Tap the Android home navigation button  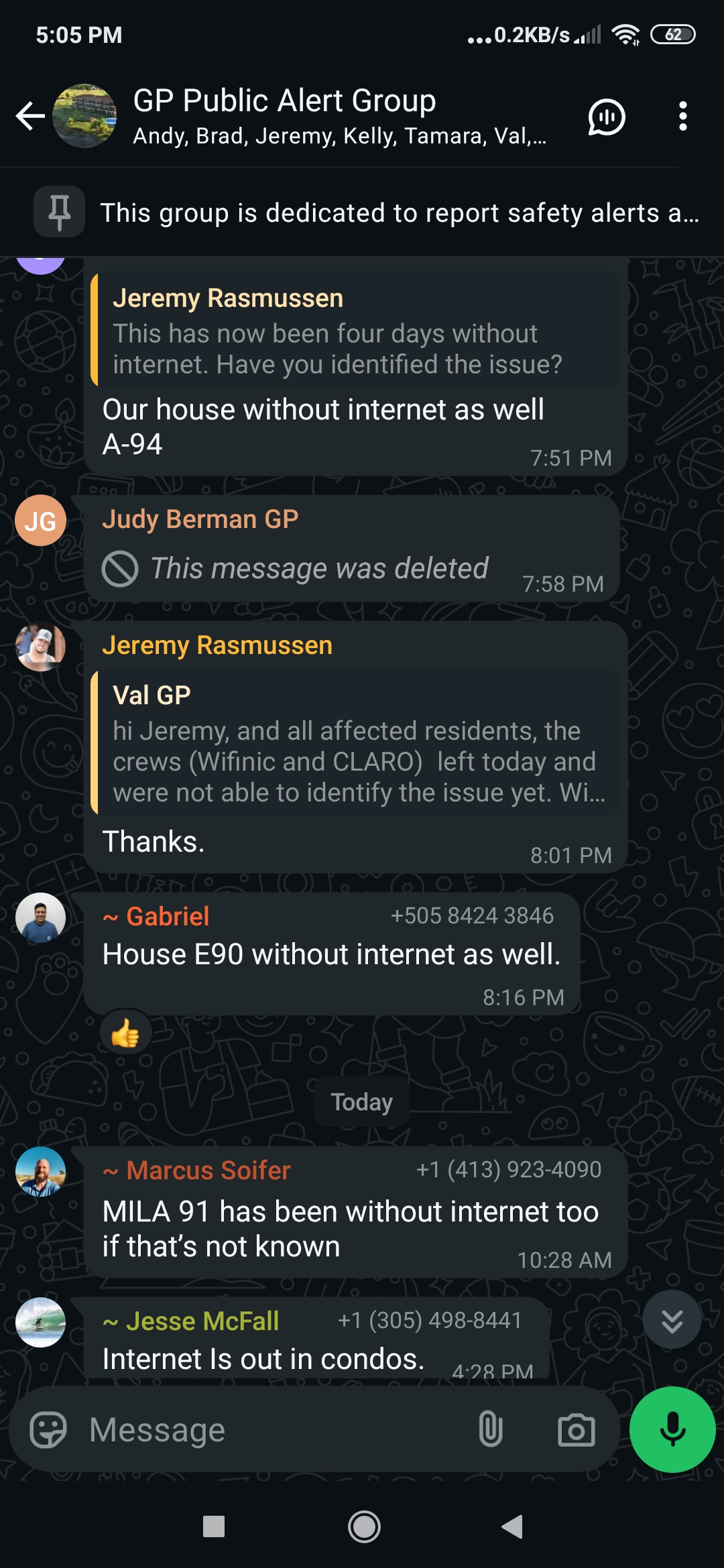[364, 1527]
